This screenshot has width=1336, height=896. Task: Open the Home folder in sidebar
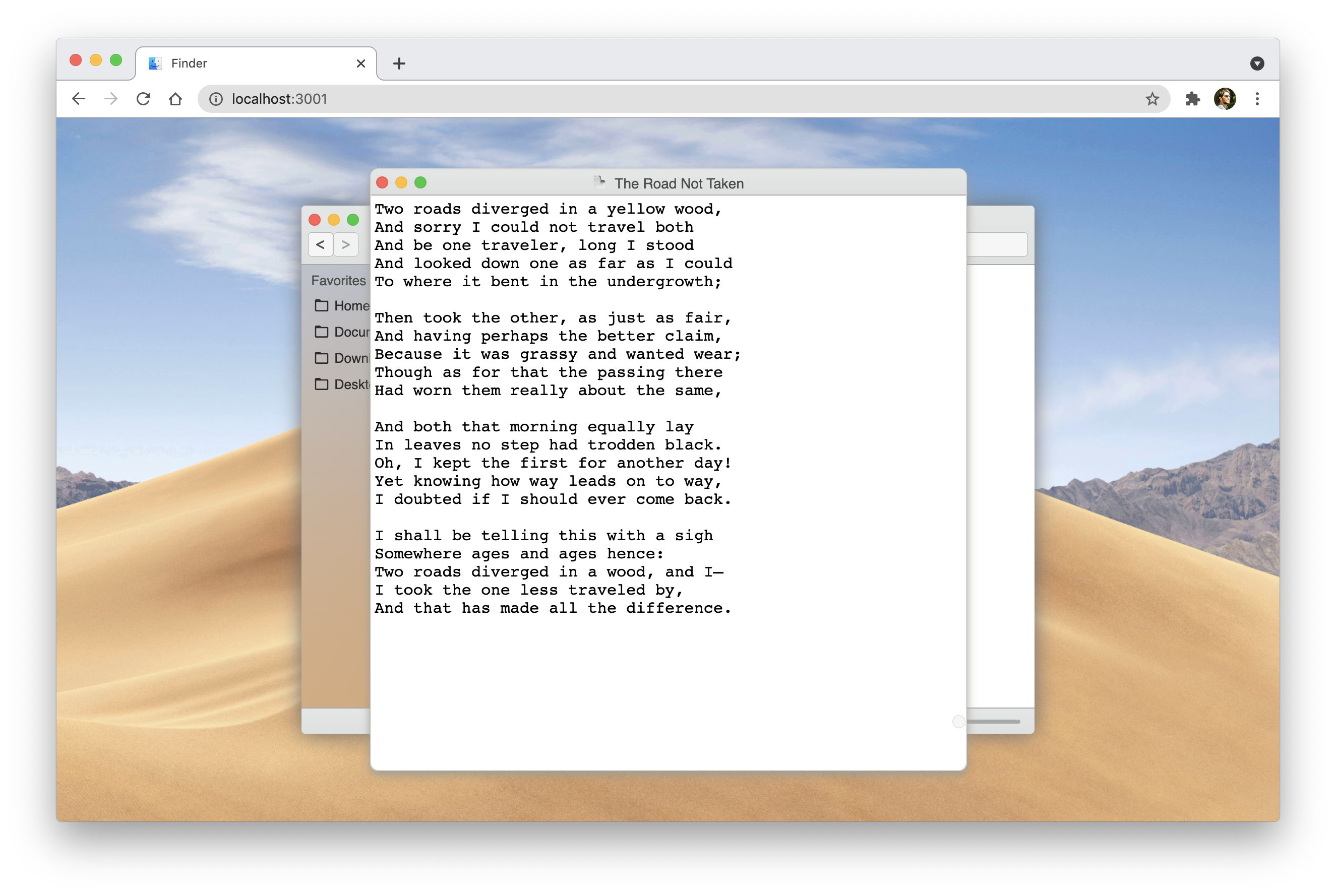(342, 306)
